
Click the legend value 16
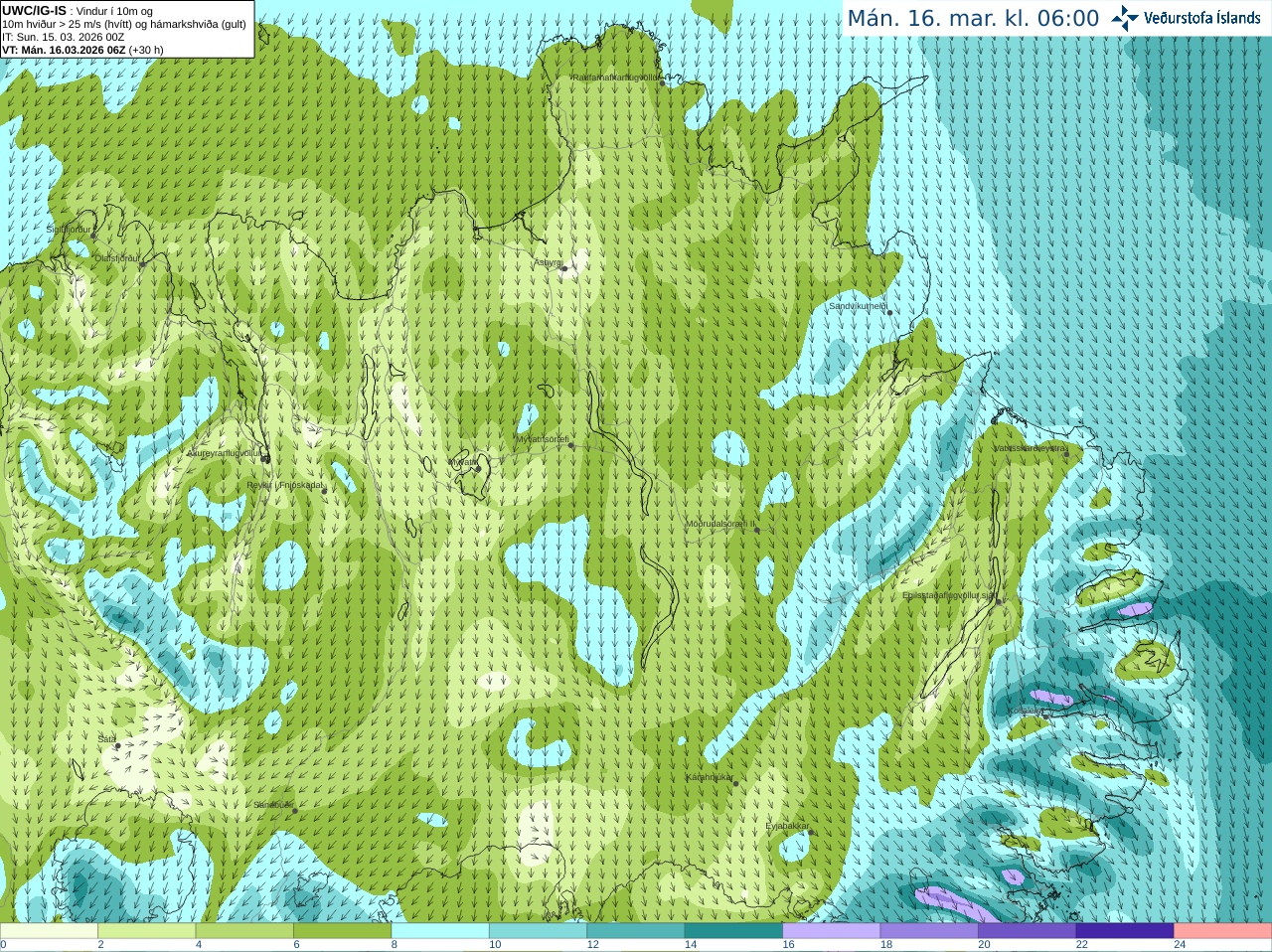(788, 945)
